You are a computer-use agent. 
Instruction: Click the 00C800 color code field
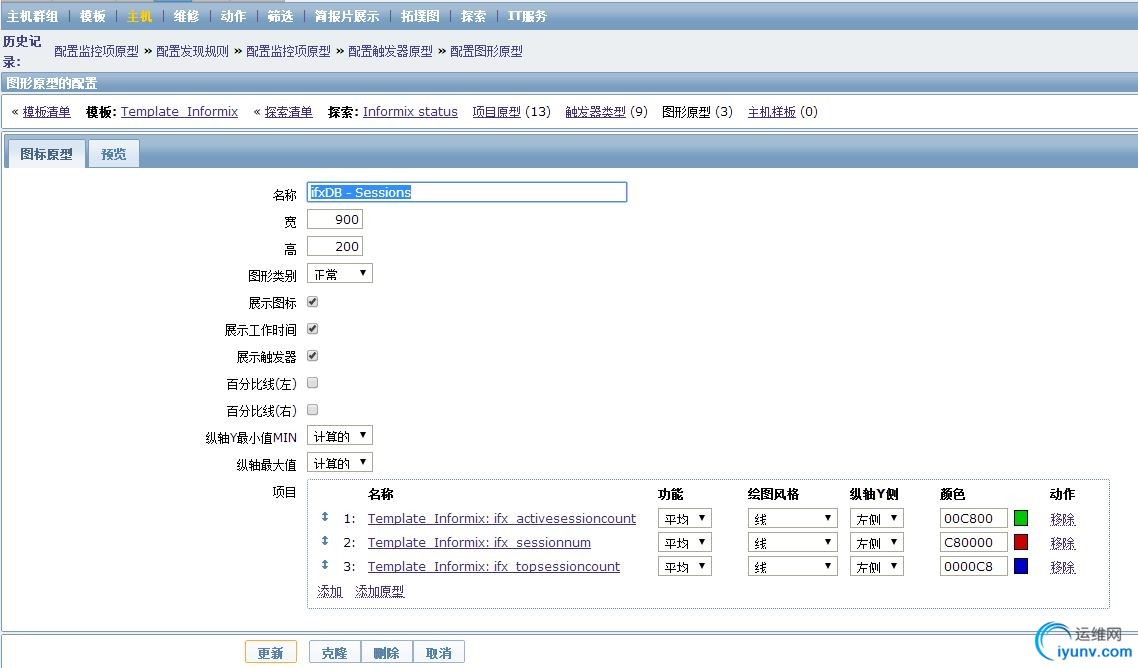click(x=973, y=518)
